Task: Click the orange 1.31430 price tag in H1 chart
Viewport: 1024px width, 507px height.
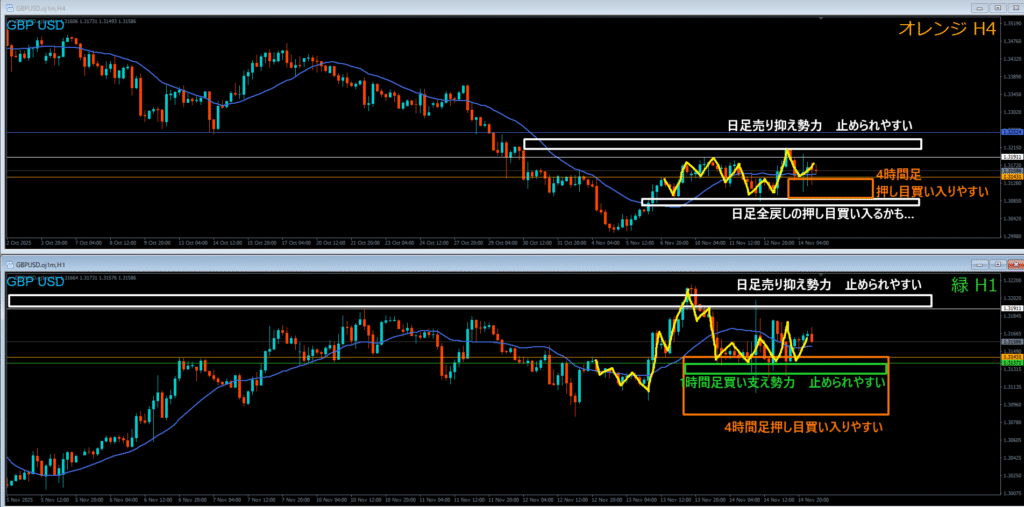Action: coord(1010,357)
